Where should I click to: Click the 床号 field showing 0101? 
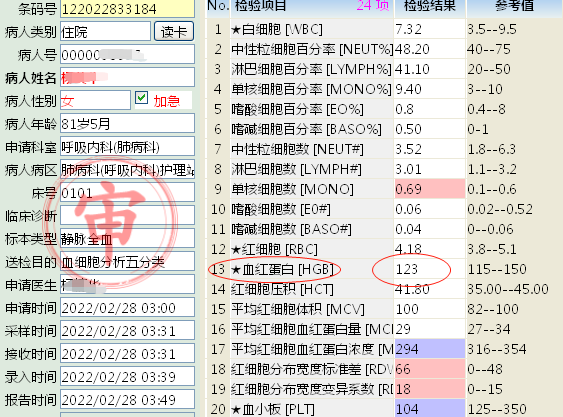coord(127,193)
